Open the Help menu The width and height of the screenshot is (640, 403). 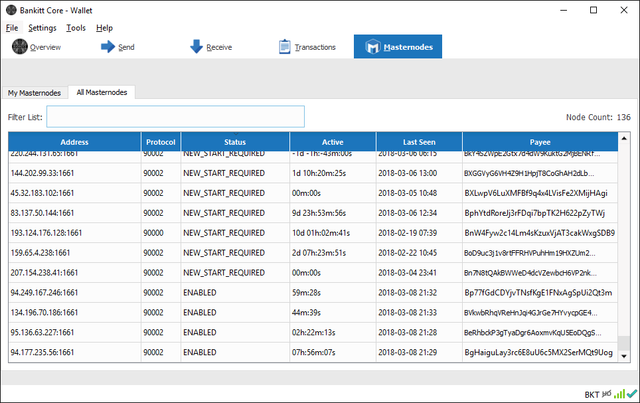[104, 28]
